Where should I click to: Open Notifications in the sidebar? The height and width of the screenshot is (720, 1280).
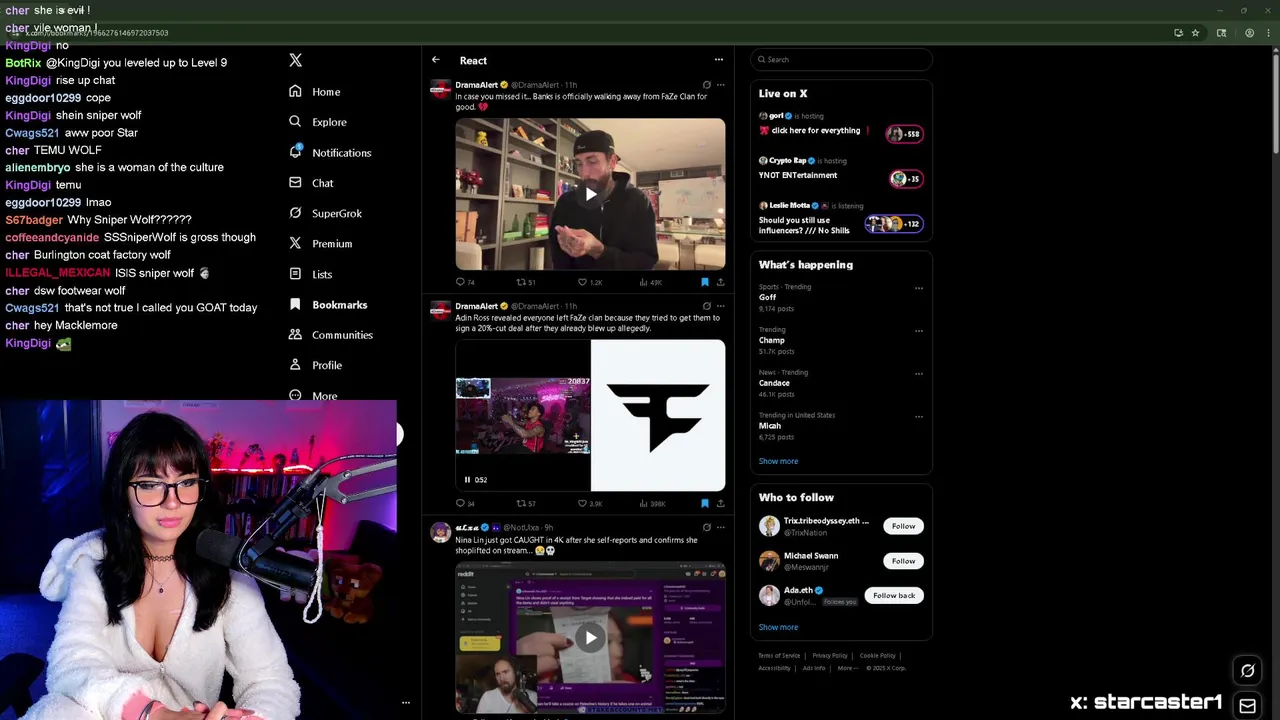pyautogui.click(x=330, y=153)
